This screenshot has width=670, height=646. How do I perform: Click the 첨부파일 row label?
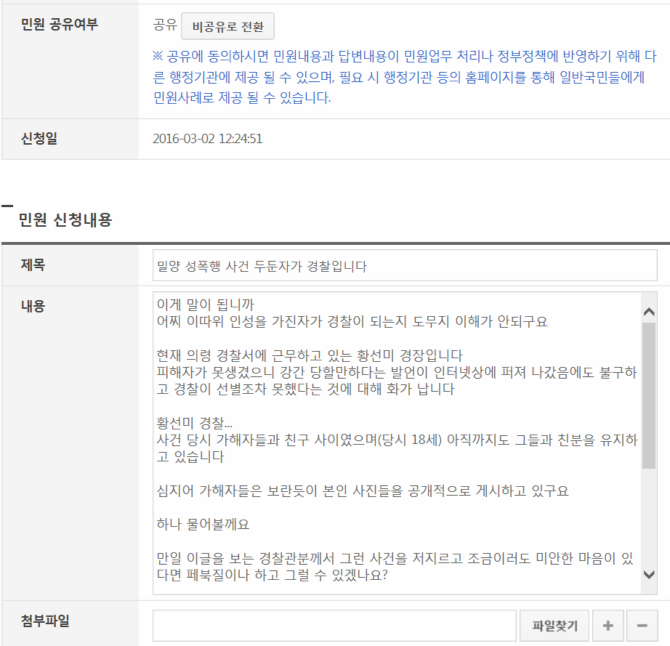coord(48,622)
